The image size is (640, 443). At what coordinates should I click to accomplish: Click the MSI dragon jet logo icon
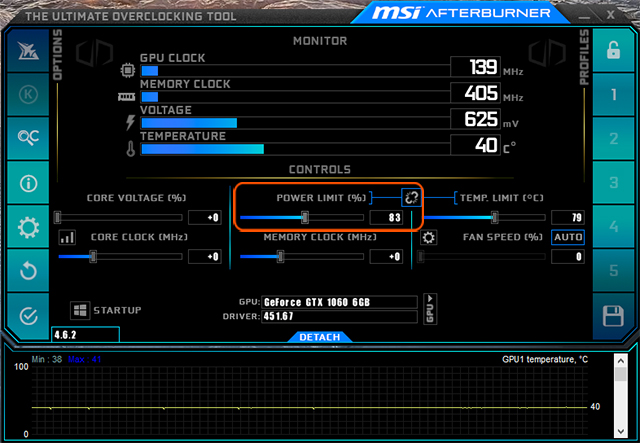pos(28,51)
